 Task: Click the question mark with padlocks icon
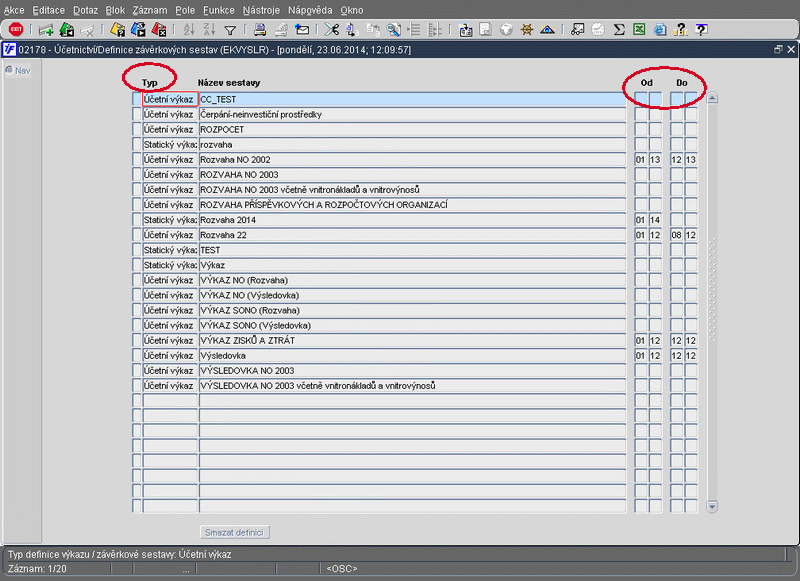[x=680, y=30]
